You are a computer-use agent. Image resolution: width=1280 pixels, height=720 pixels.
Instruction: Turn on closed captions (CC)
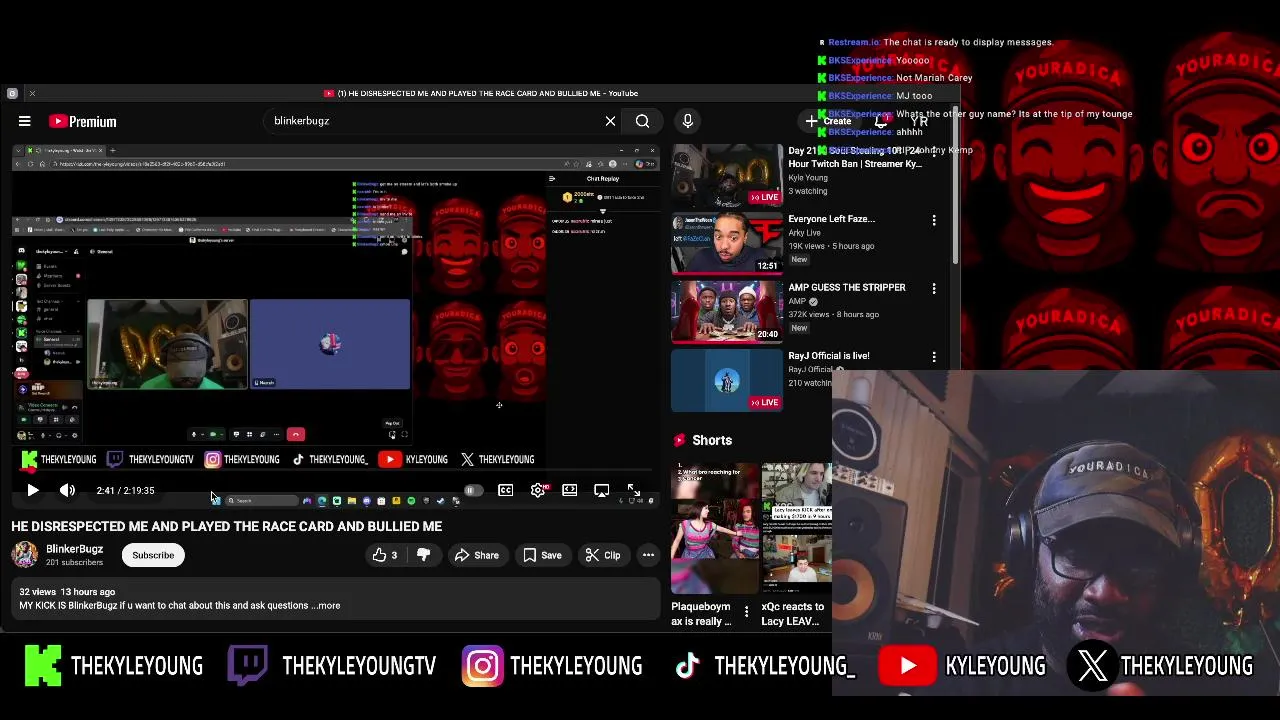(x=506, y=490)
